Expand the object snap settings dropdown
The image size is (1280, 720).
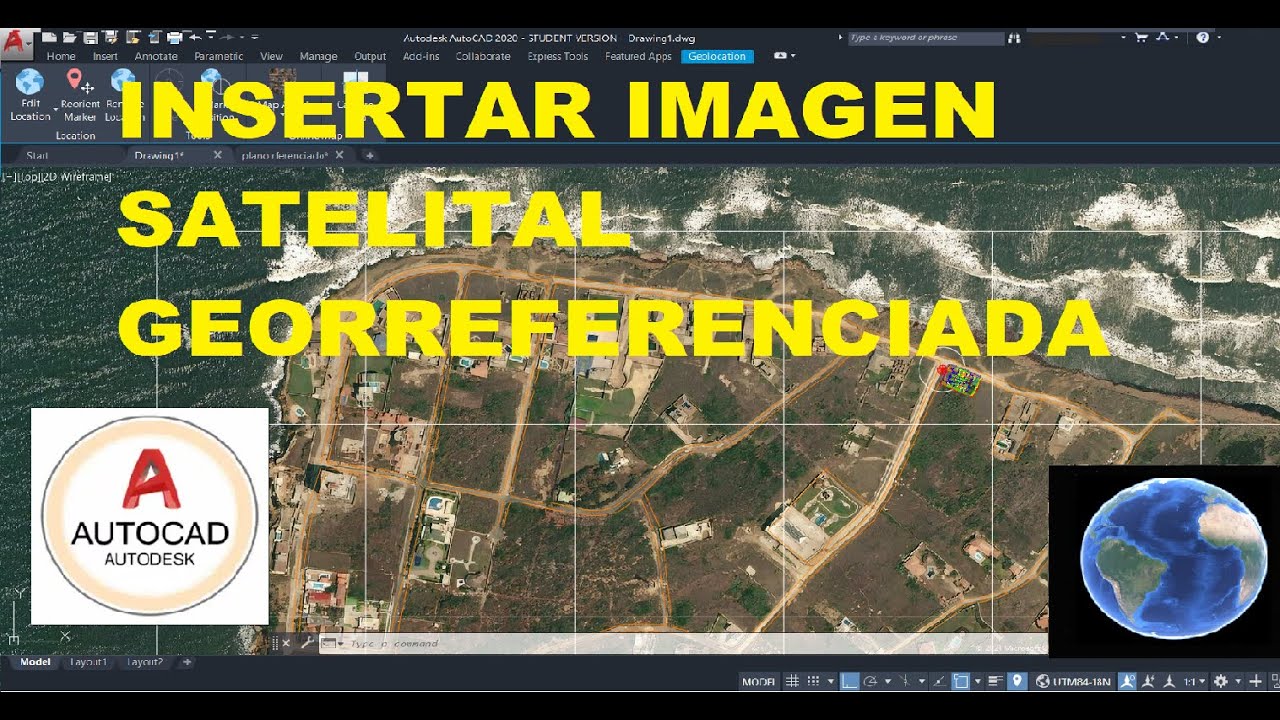pyautogui.click(x=977, y=682)
